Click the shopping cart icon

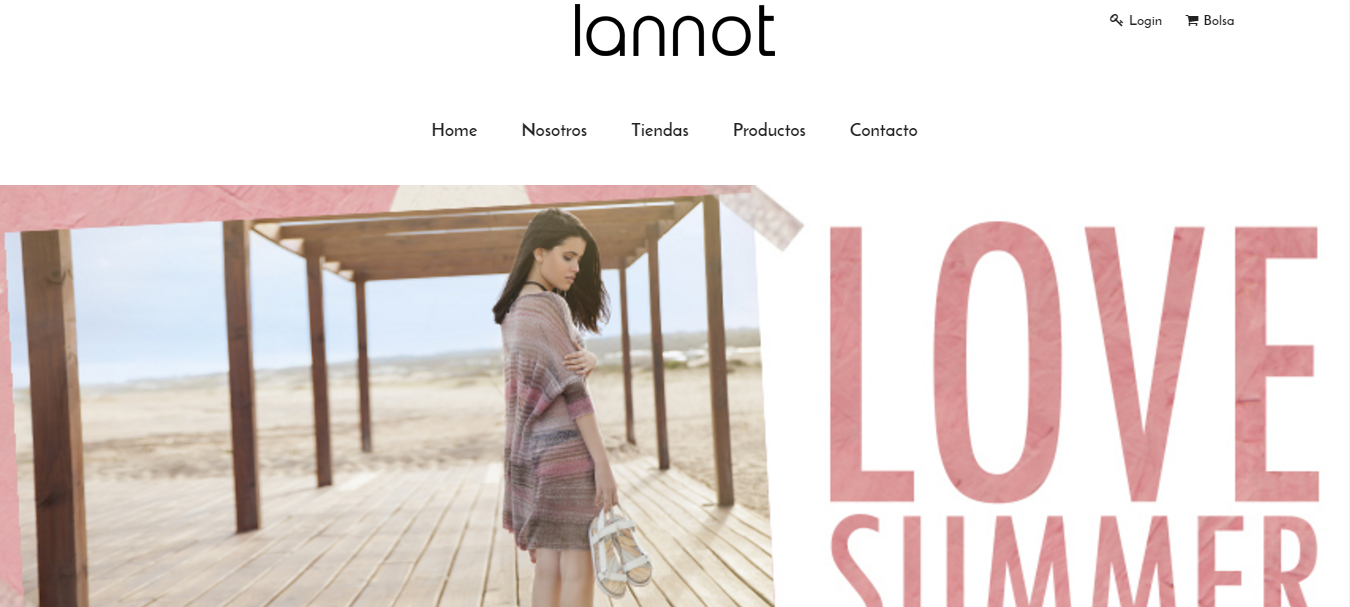[x=1192, y=20]
